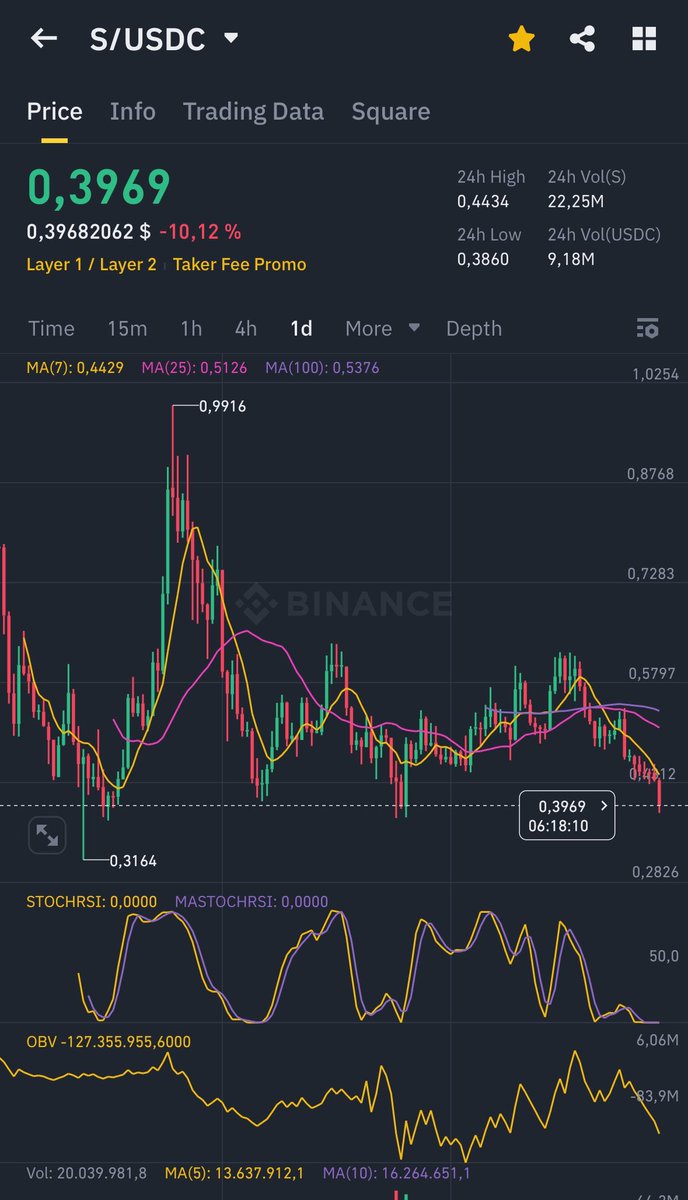The width and height of the screenshot is (688, 1200).
Task: Switch to the Price tab
Action: coord(54,111)
